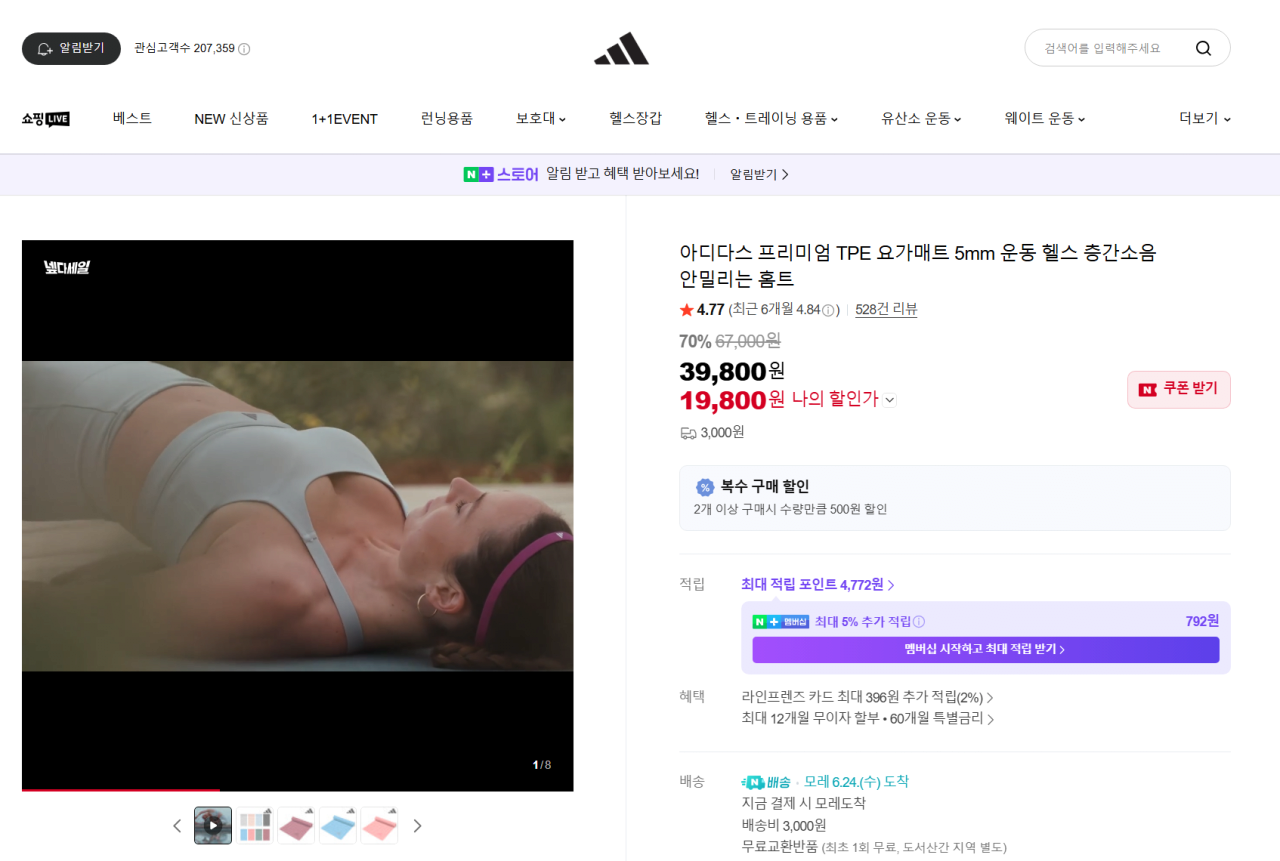Select the color chart thumbnail
The width and height of the screenshot is (1280, 861).
click(255, 826)
